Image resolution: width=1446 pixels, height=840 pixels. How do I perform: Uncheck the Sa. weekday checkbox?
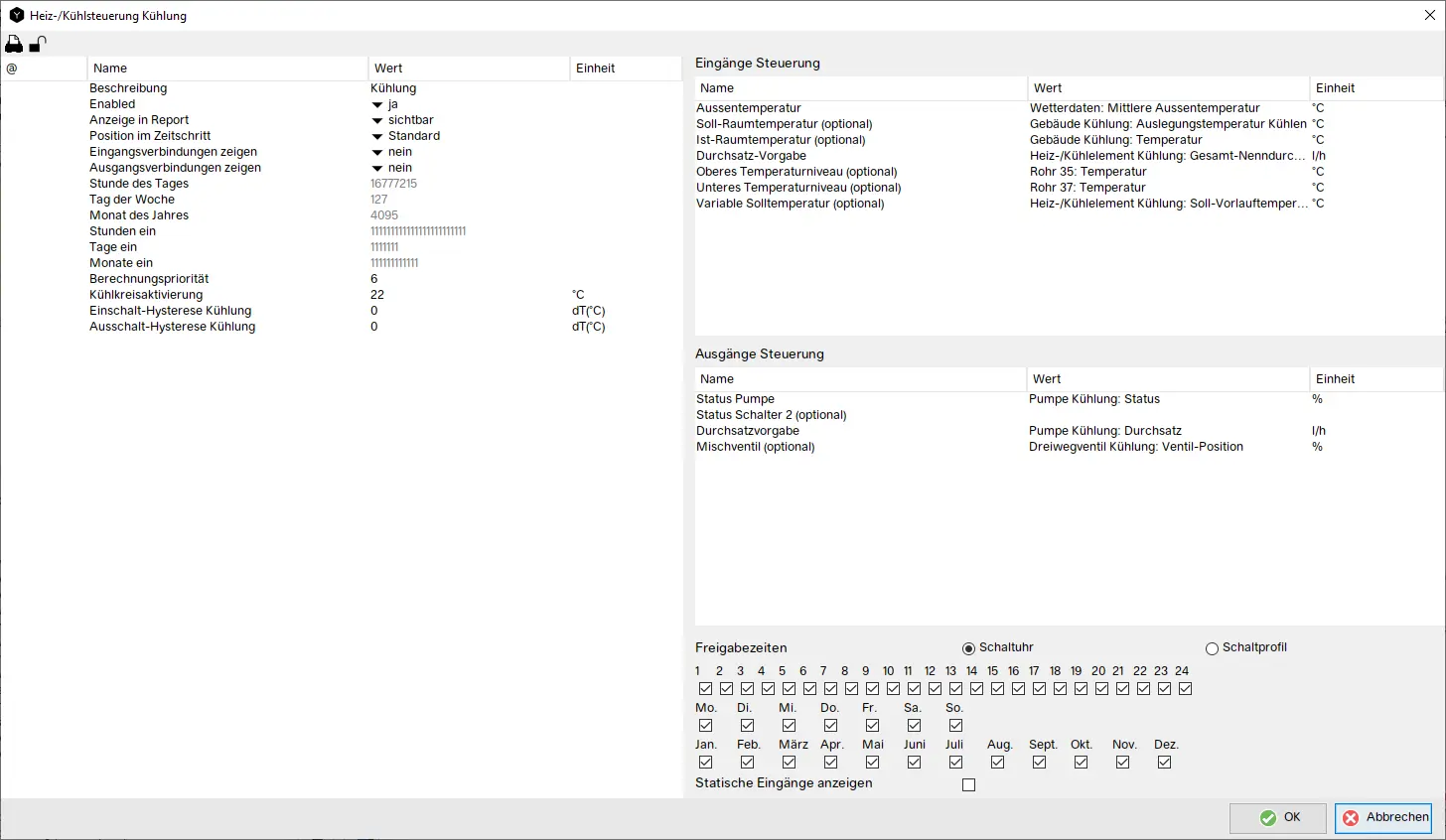[x=914, y=726]
